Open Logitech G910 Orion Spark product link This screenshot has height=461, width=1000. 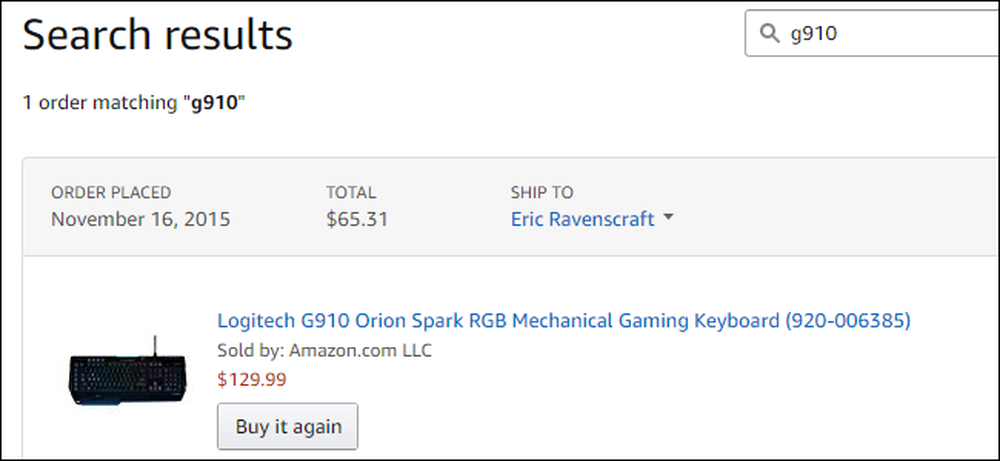(x=564, y=320)
